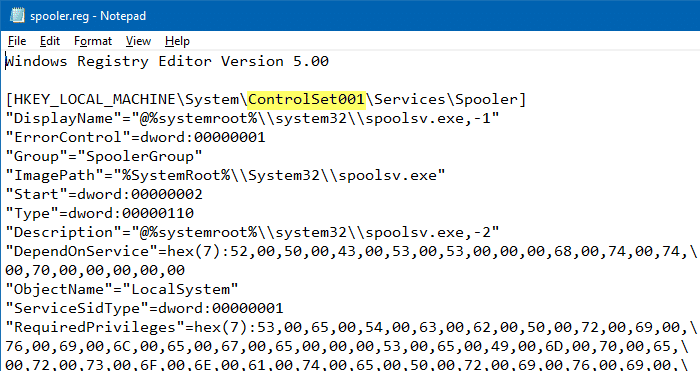Click the "DependOnService" hex line

(x=351, y=251)
